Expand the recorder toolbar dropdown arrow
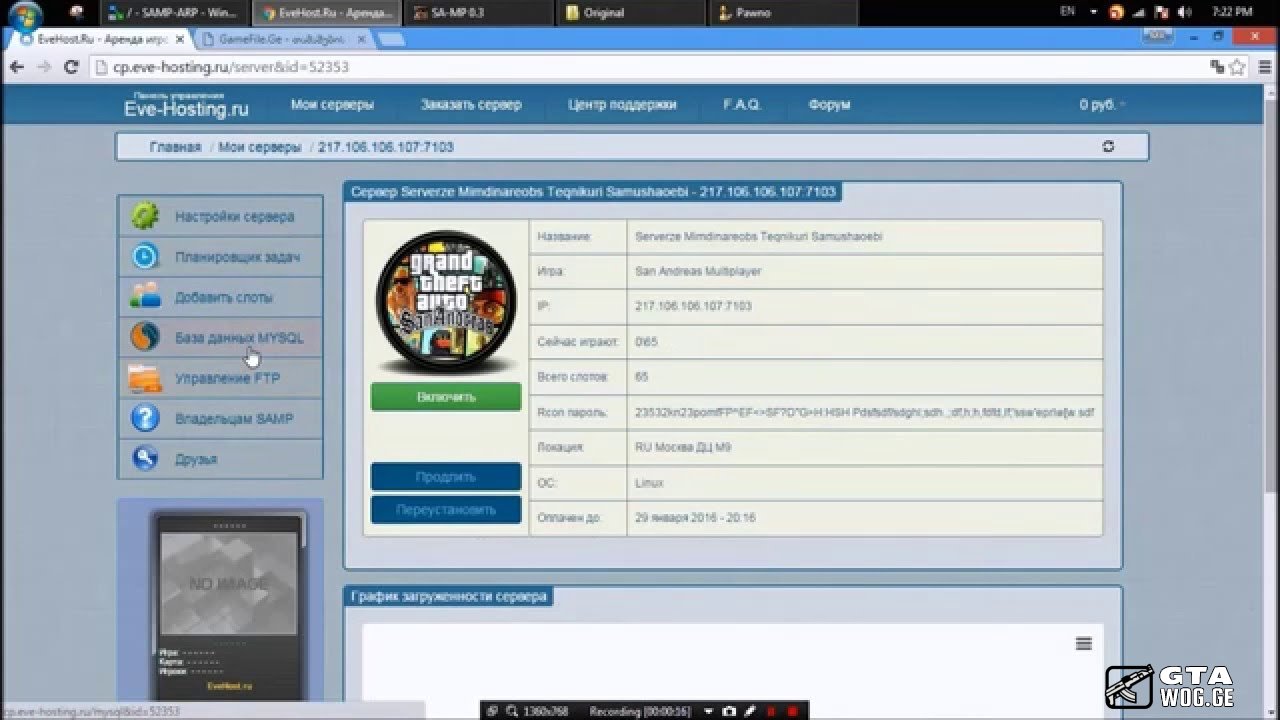1280x720 pixels. 708,711
